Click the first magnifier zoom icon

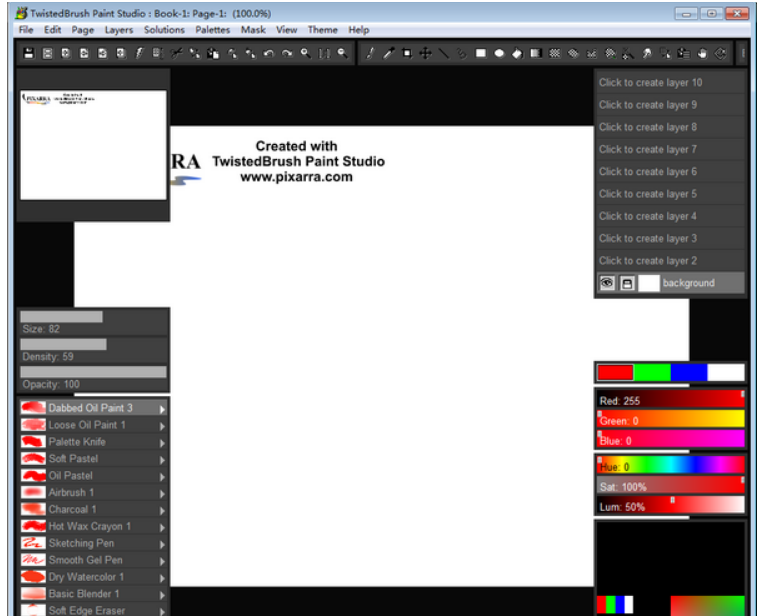pyautogui.click(x=306, y=53)
